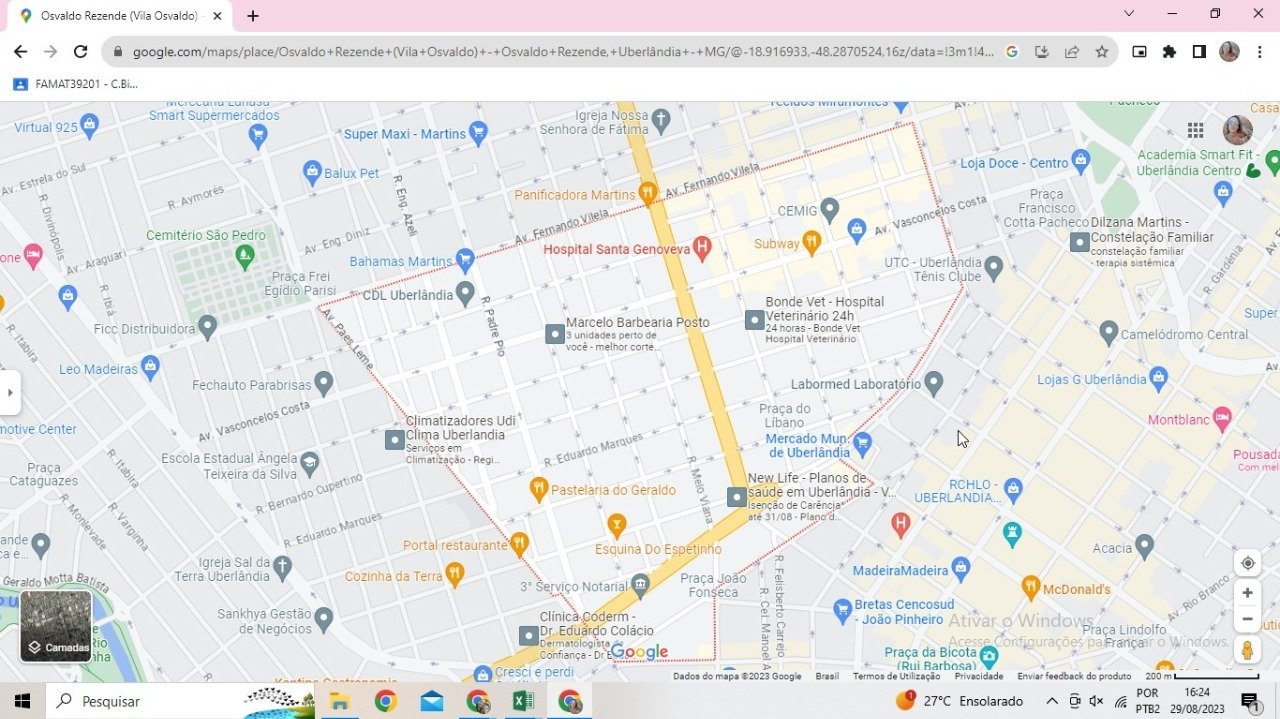Open the Chrome extensions puzzle icon

click(1169, 52)
